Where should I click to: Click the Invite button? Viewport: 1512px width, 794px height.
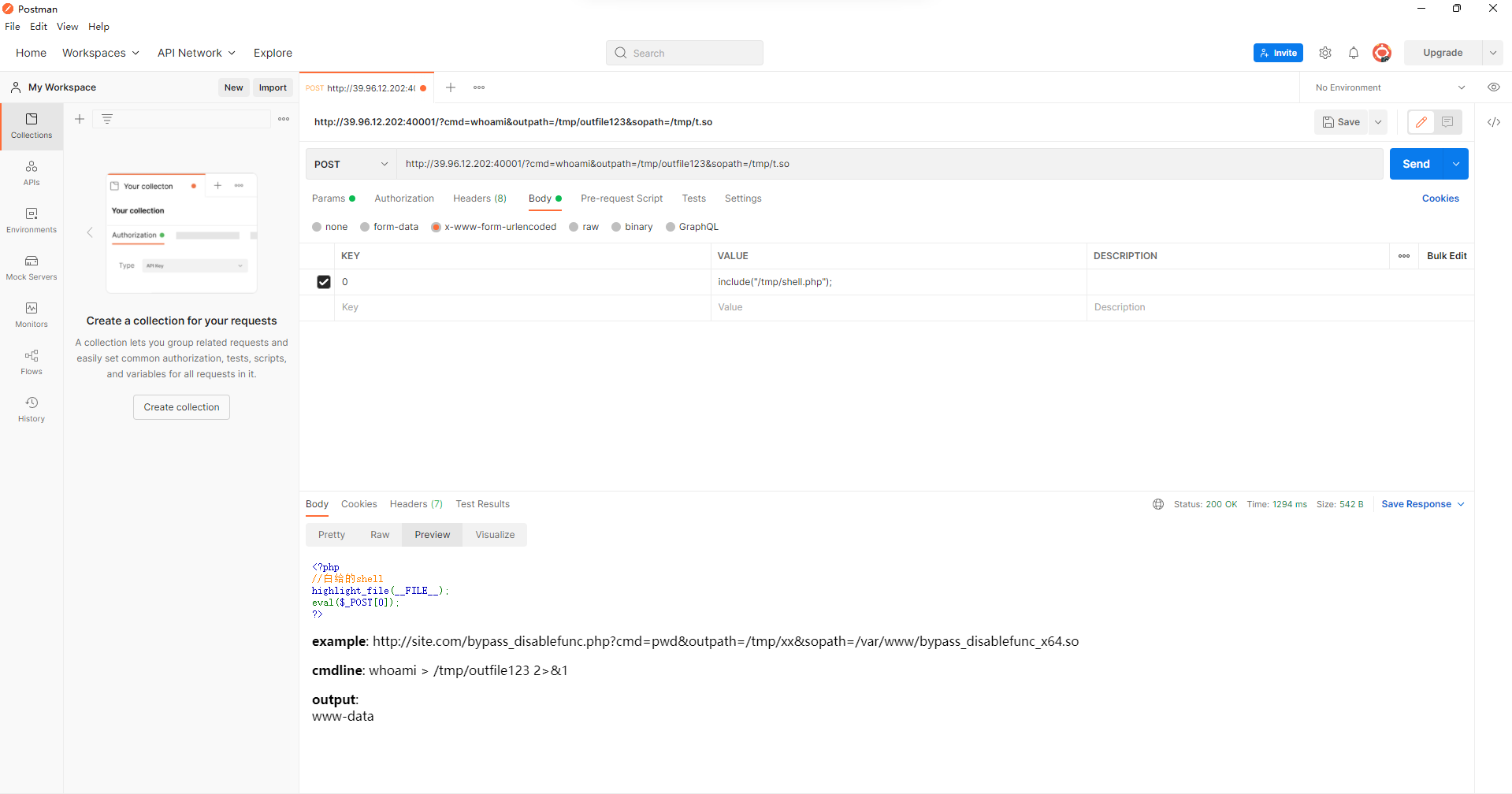point(1278,53)
